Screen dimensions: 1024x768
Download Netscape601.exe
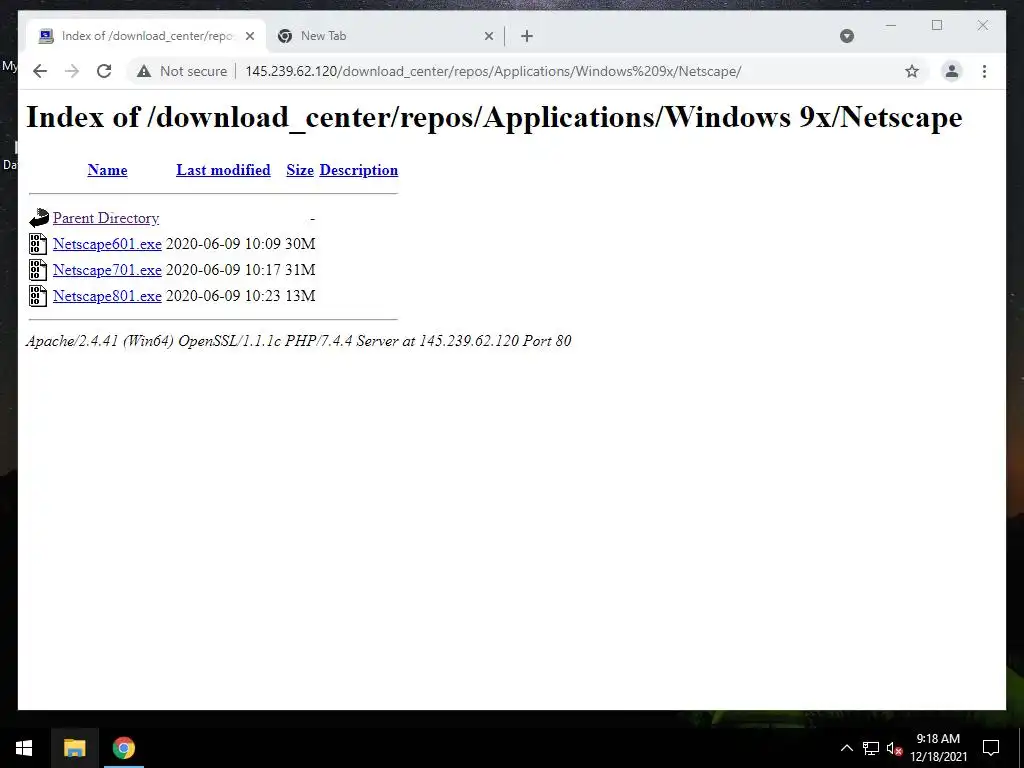(x=107, y=244)
